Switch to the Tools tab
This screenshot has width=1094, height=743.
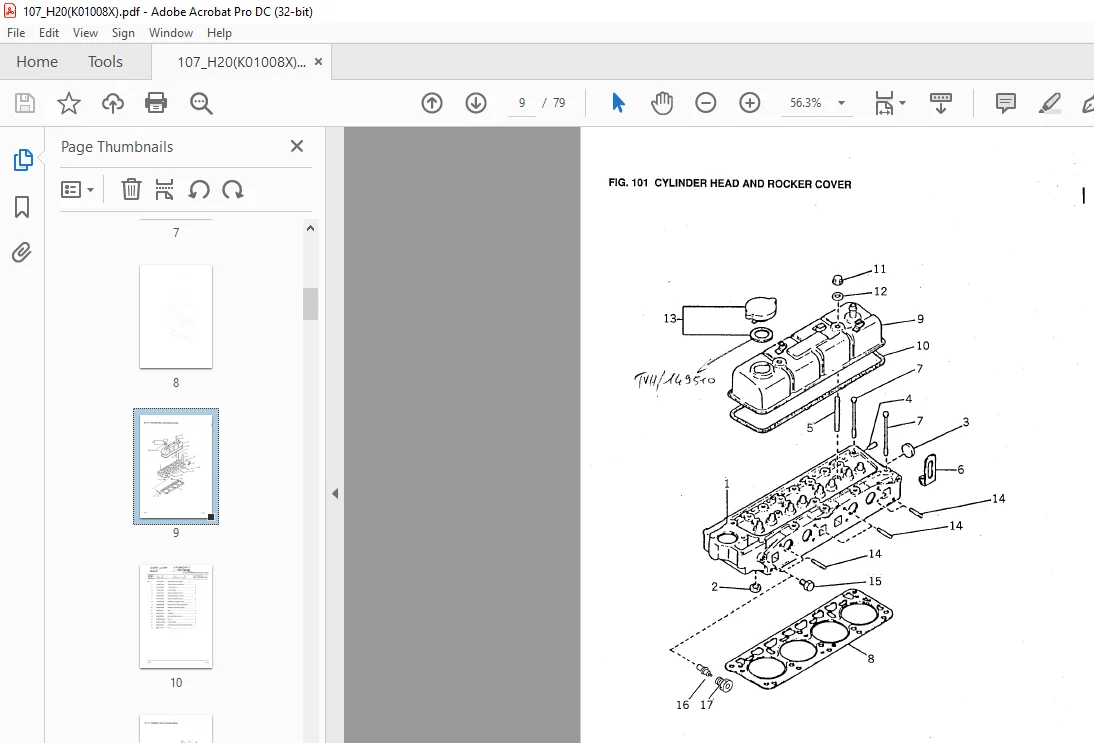[105, 61]
